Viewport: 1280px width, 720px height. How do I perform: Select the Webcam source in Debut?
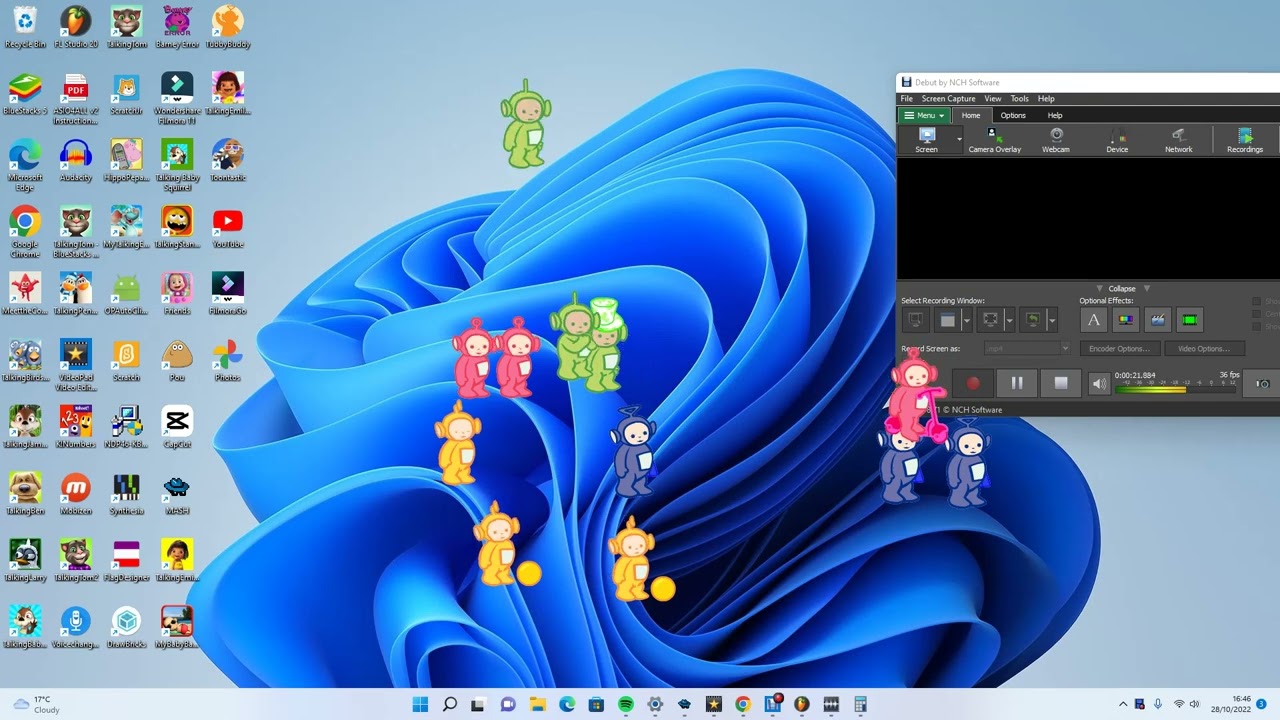click(x=1056, y=140)
